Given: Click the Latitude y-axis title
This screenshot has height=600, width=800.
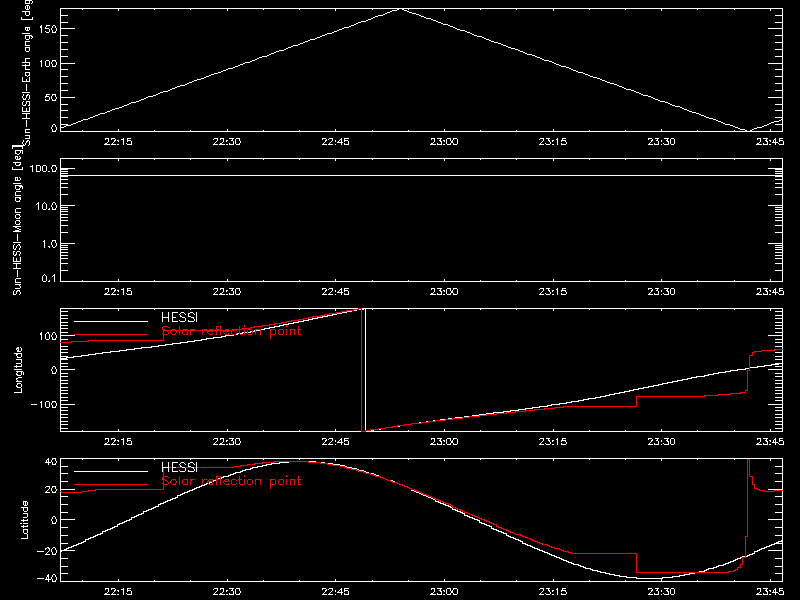Looking at the screenshot, I should 24,520.
